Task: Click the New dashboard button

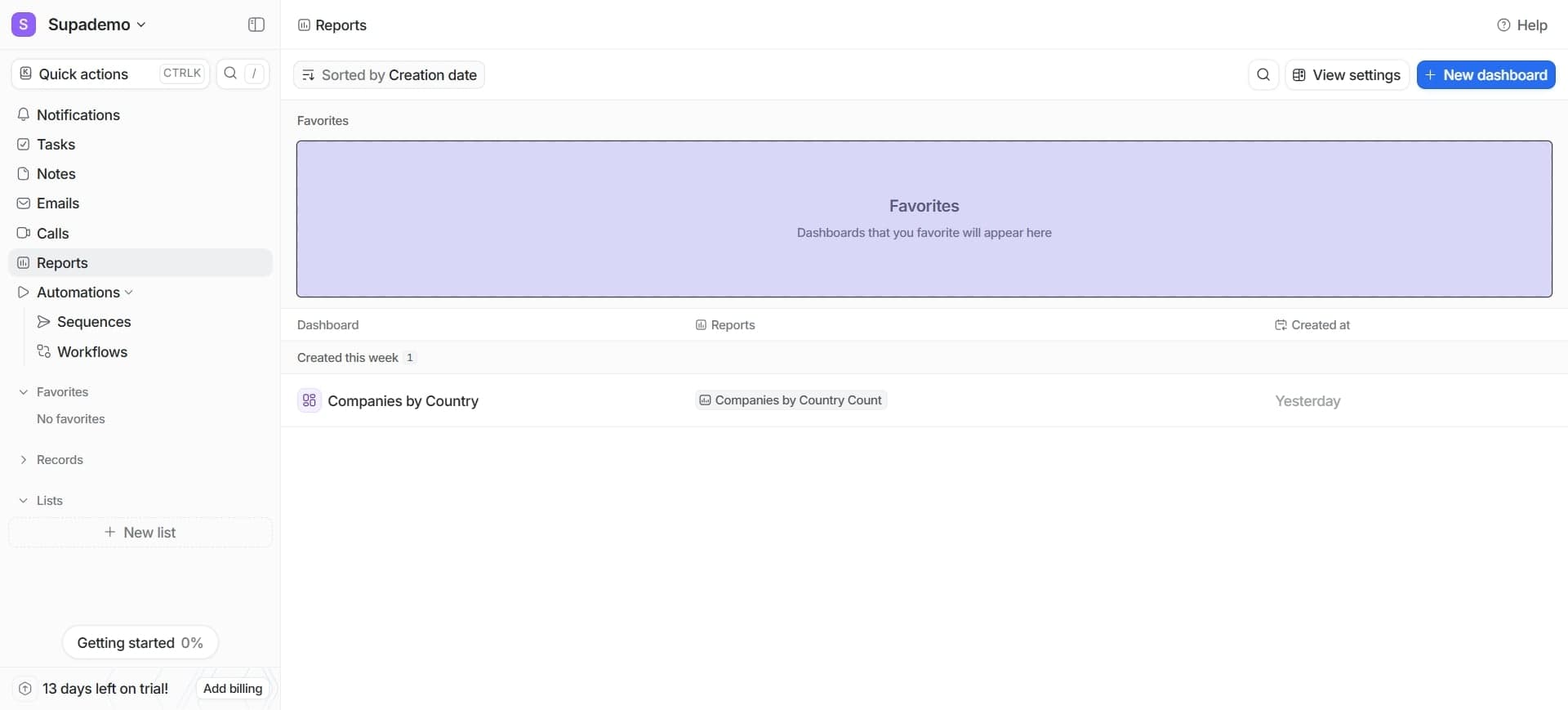Action: (x=1485, y=74)
